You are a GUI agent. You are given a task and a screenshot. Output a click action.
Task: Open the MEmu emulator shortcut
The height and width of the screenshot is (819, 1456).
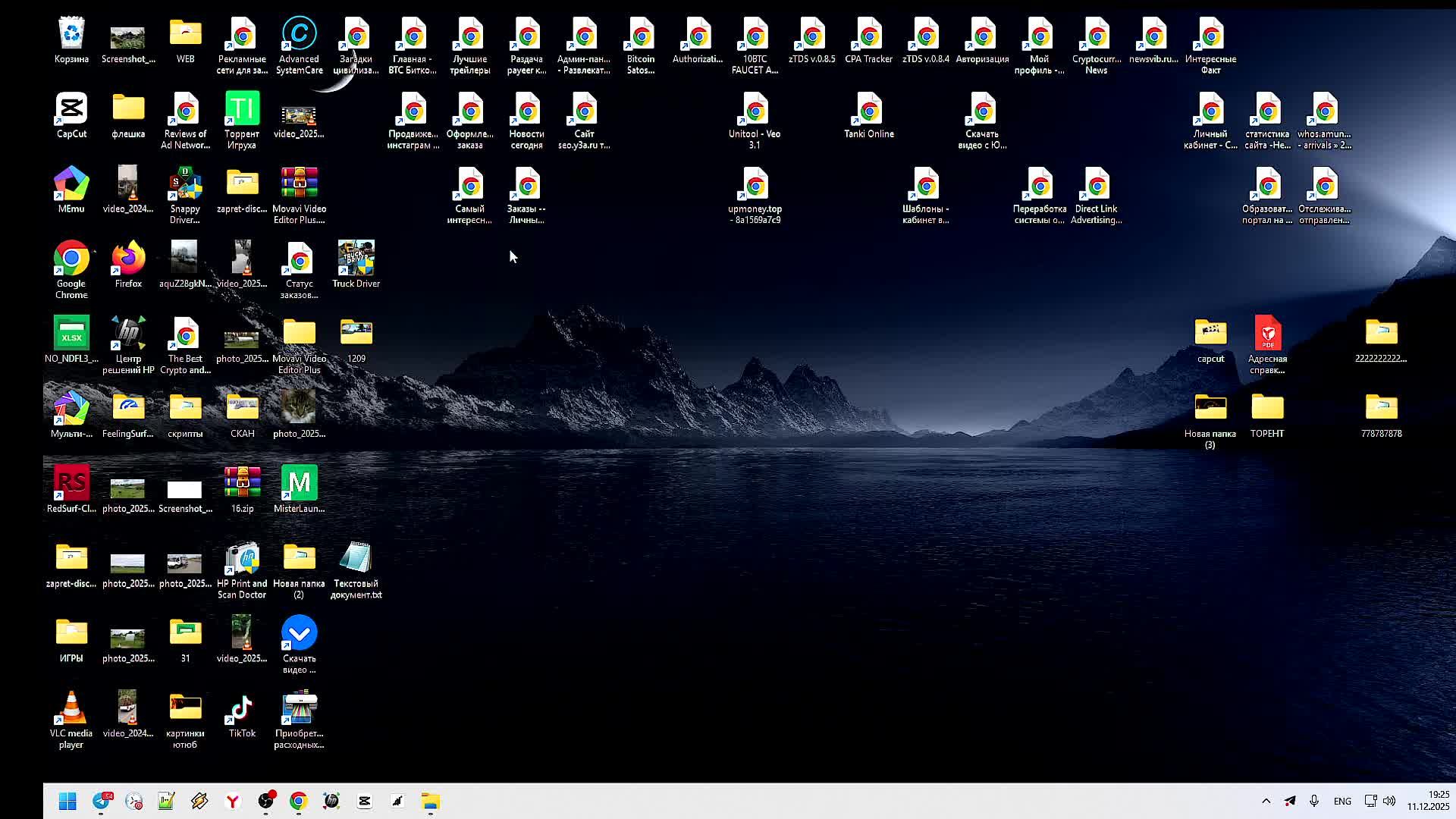(71, 185)
